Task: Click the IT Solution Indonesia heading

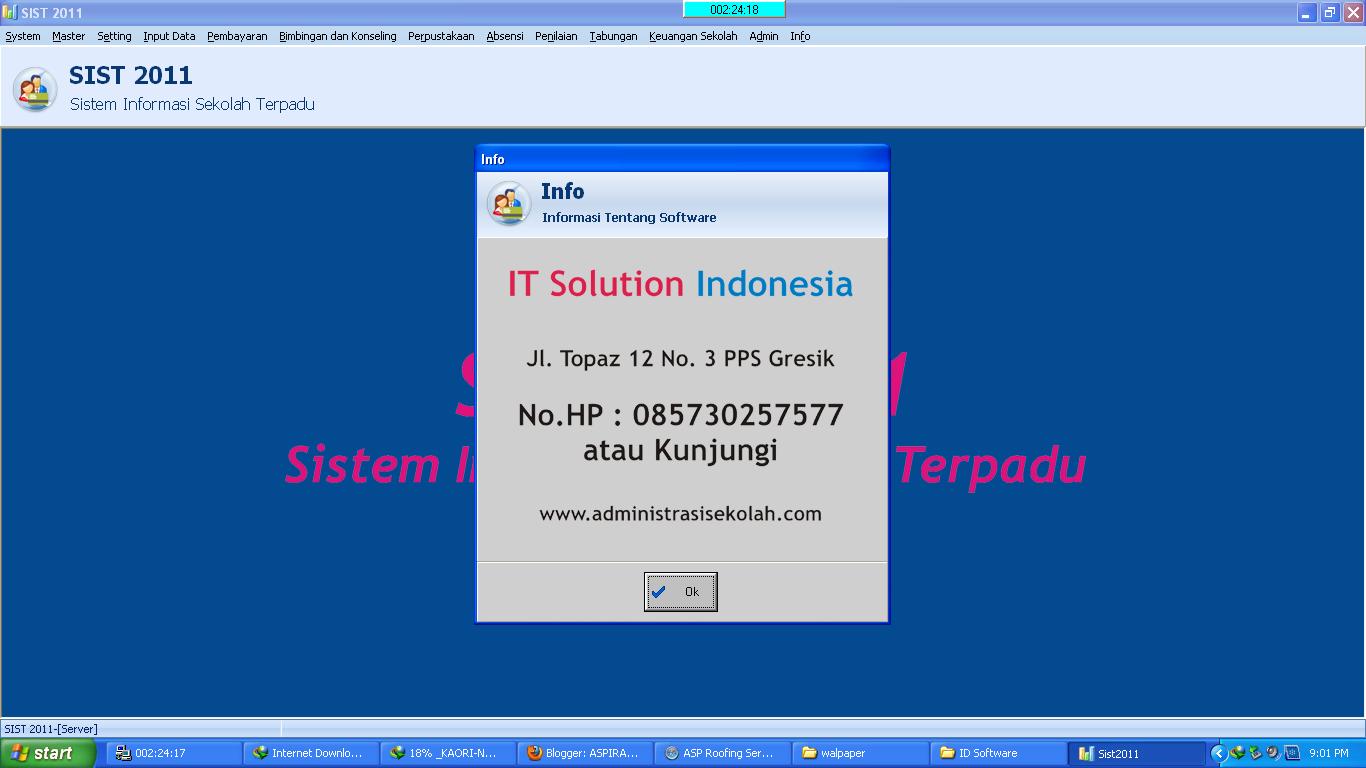Action: (x=680, y=284)
